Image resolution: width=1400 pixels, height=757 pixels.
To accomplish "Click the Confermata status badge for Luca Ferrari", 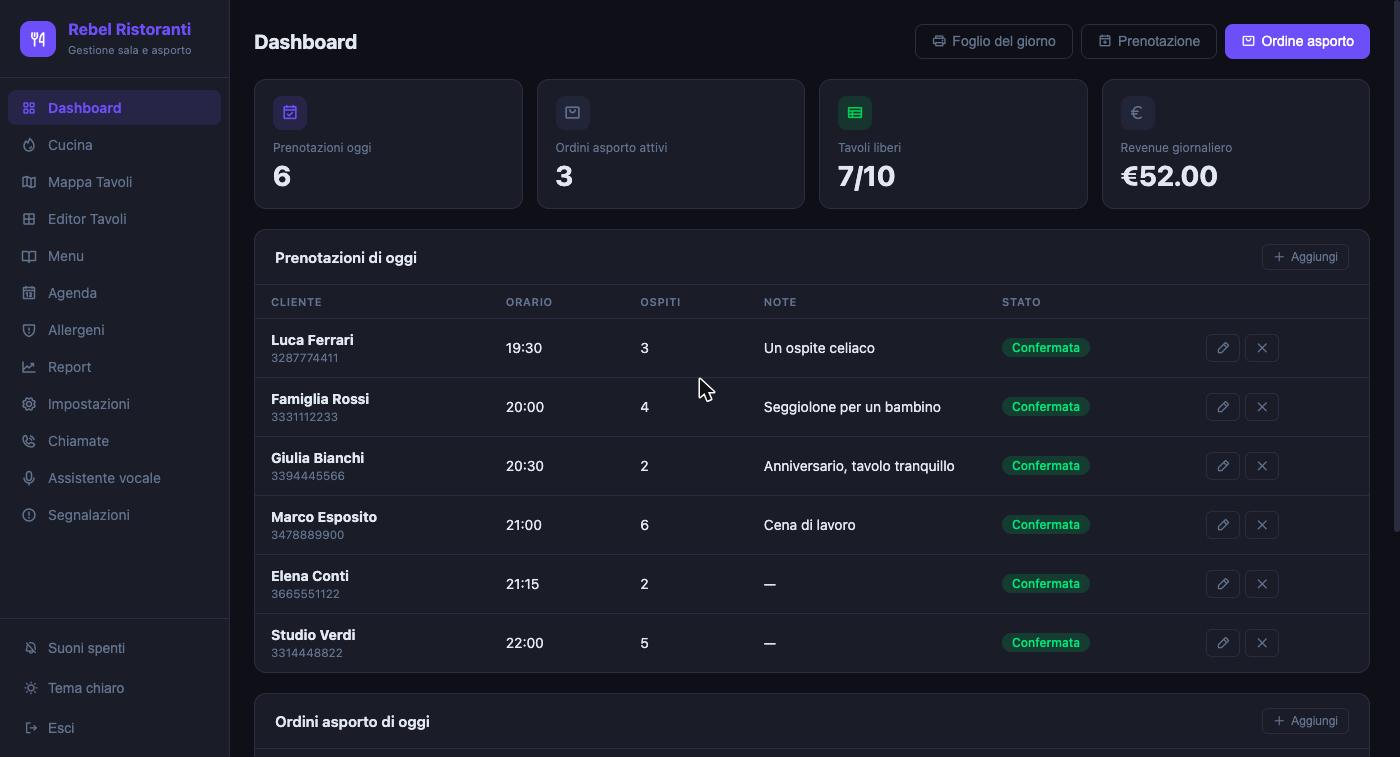I will [1045, 348].
